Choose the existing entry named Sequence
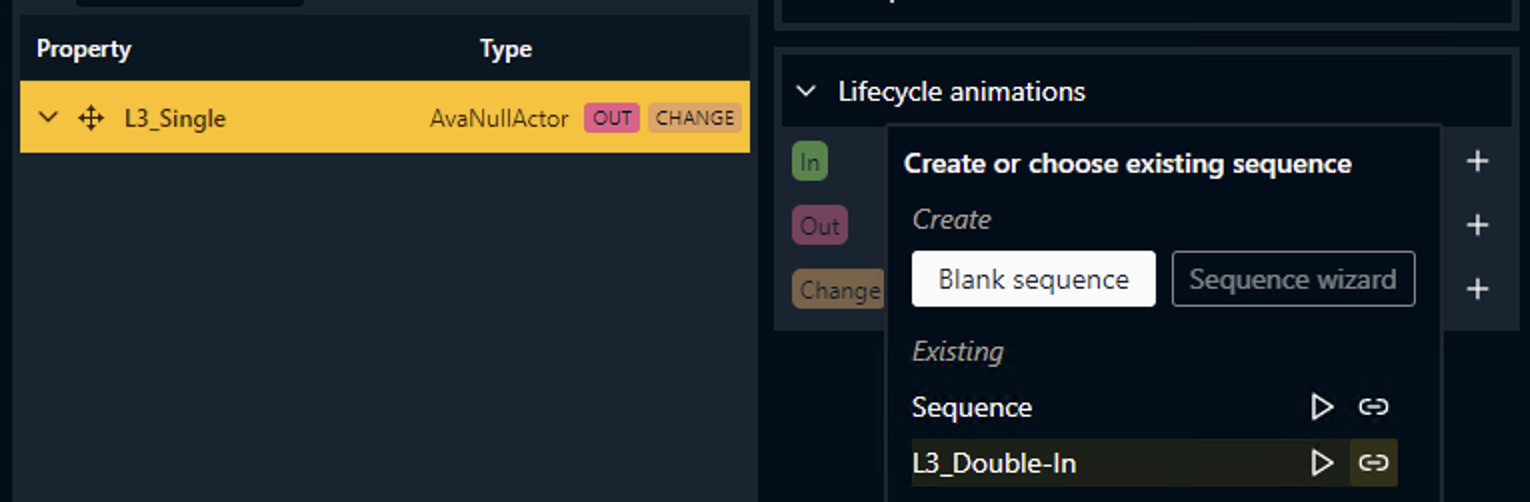Screen dimensions: 1530x502 [972, 407]
